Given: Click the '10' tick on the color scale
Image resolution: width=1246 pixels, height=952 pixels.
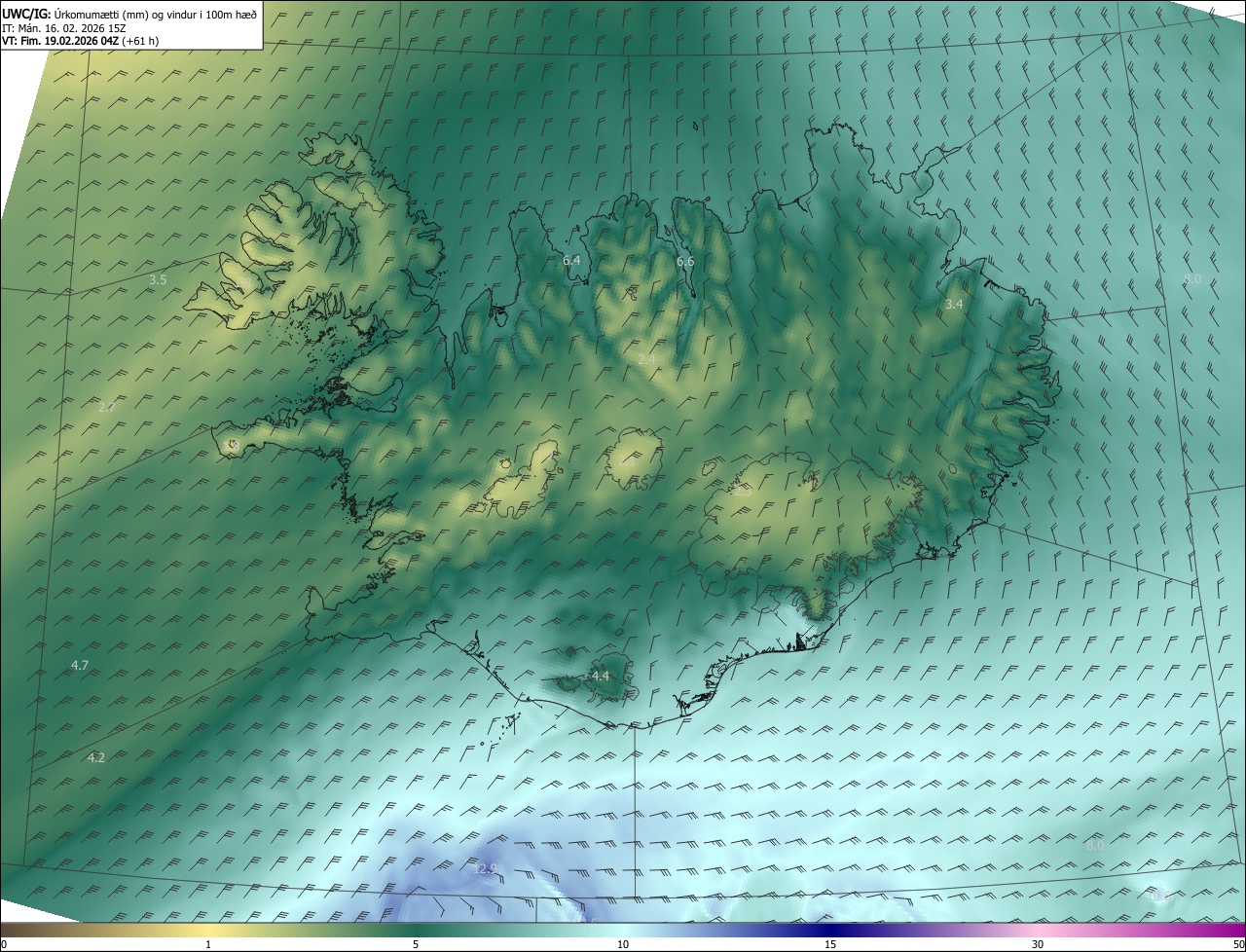Looking at the screenshot, I should (623, 945).
